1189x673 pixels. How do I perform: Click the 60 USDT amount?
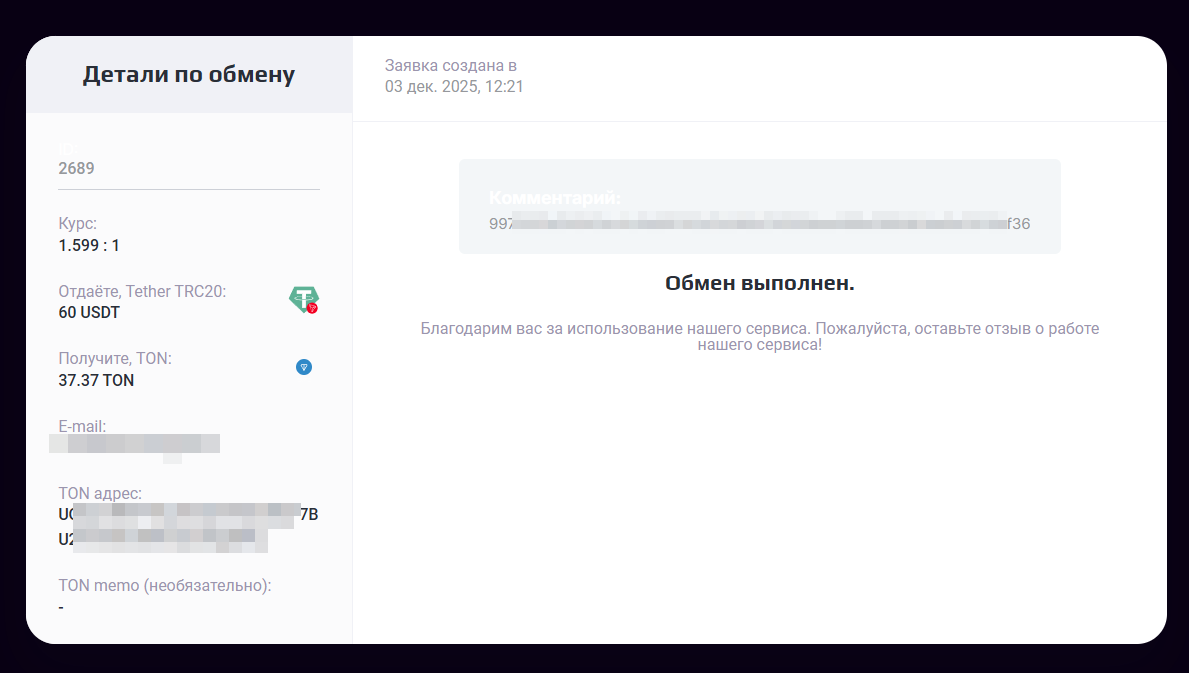click(89, 312)
